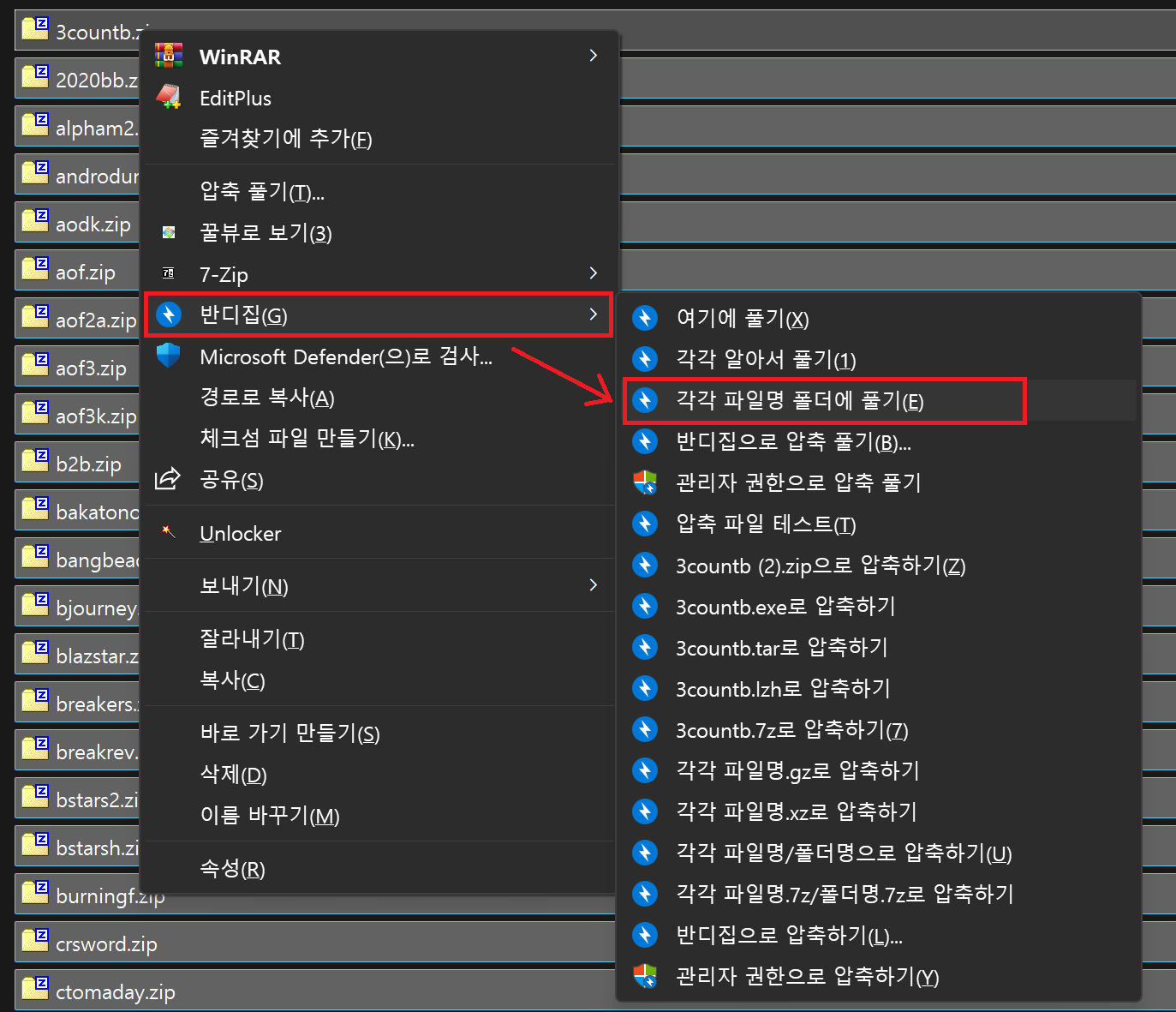Expand the 반디집(G) submenu arrow
Viewport: 1176px width, 1012px height.
(x=594, y=314)
